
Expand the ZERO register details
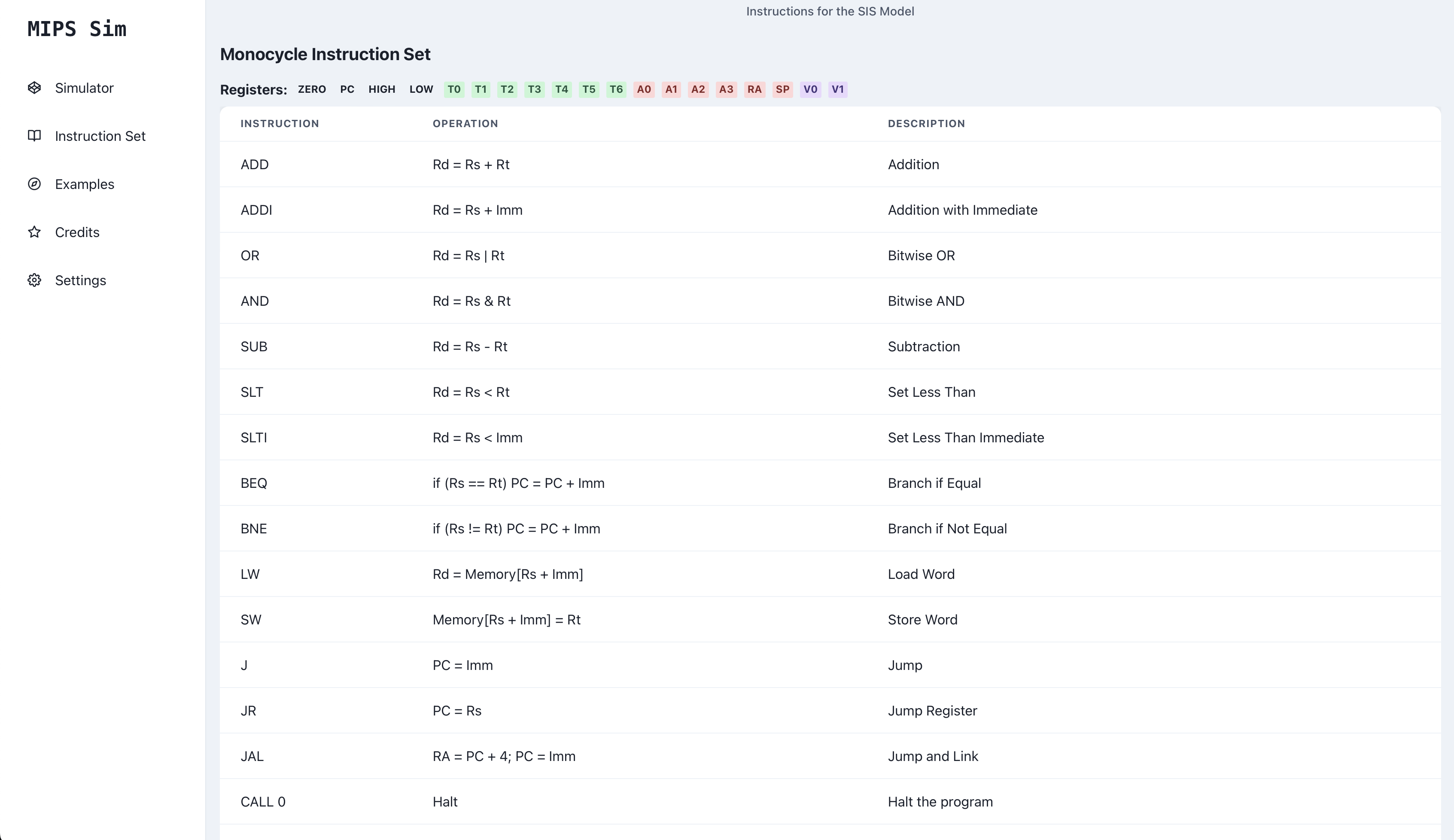(x=311, y=89)
